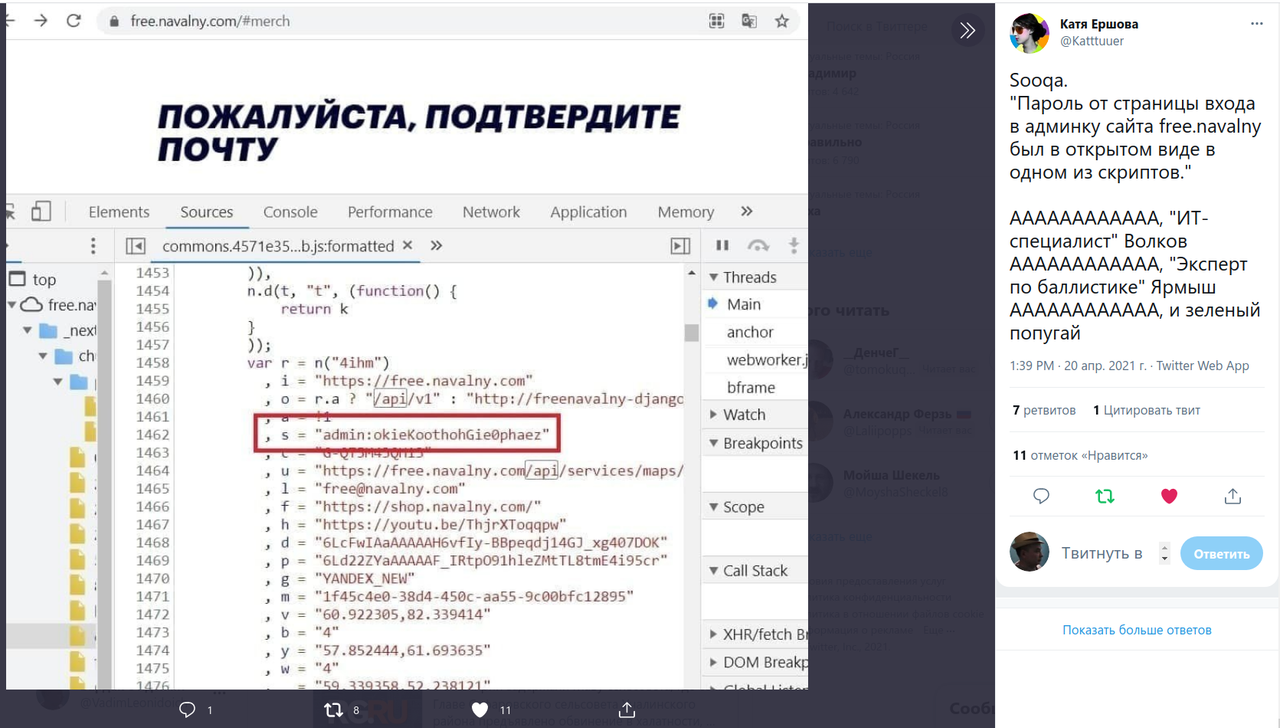Click the tweet timestamp 1:39 PM link

[1078, 366]
